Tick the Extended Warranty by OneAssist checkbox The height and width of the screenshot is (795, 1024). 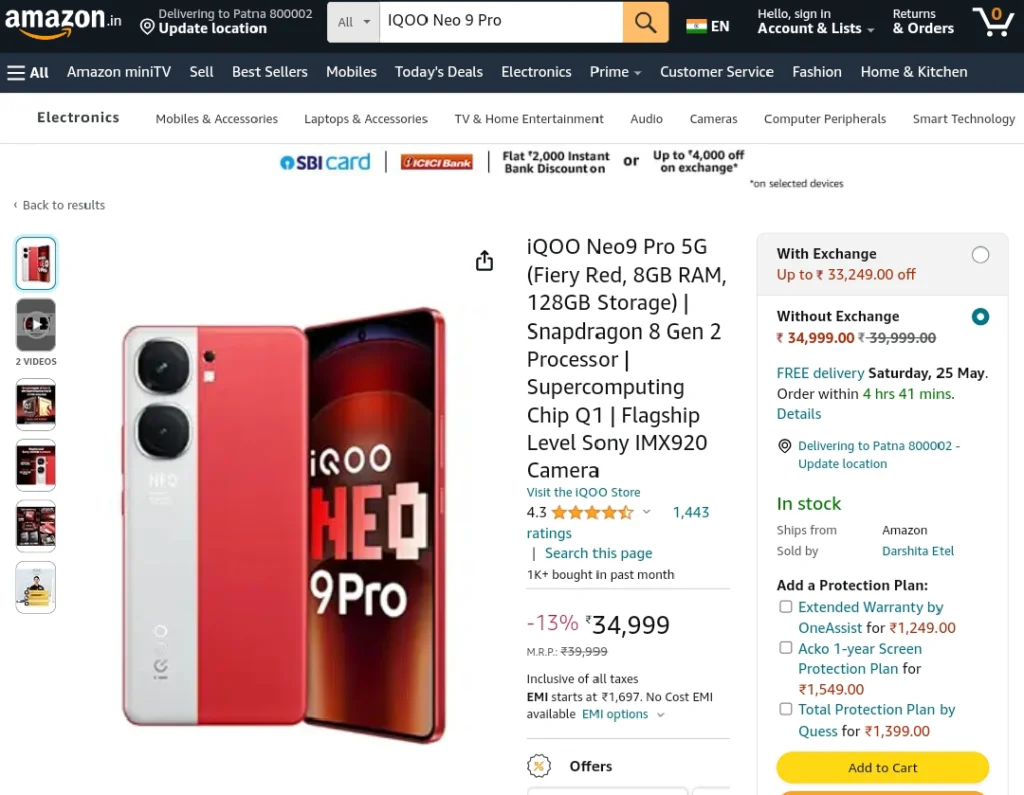[786, 607]
